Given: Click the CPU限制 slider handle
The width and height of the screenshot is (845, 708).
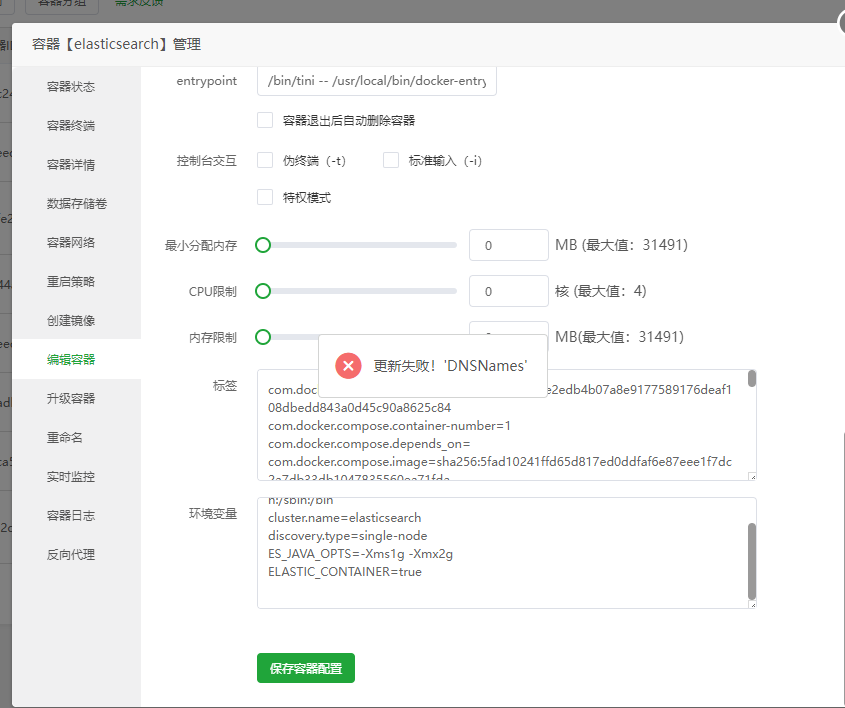Looking at the screenshot, I should coord(263,291).
